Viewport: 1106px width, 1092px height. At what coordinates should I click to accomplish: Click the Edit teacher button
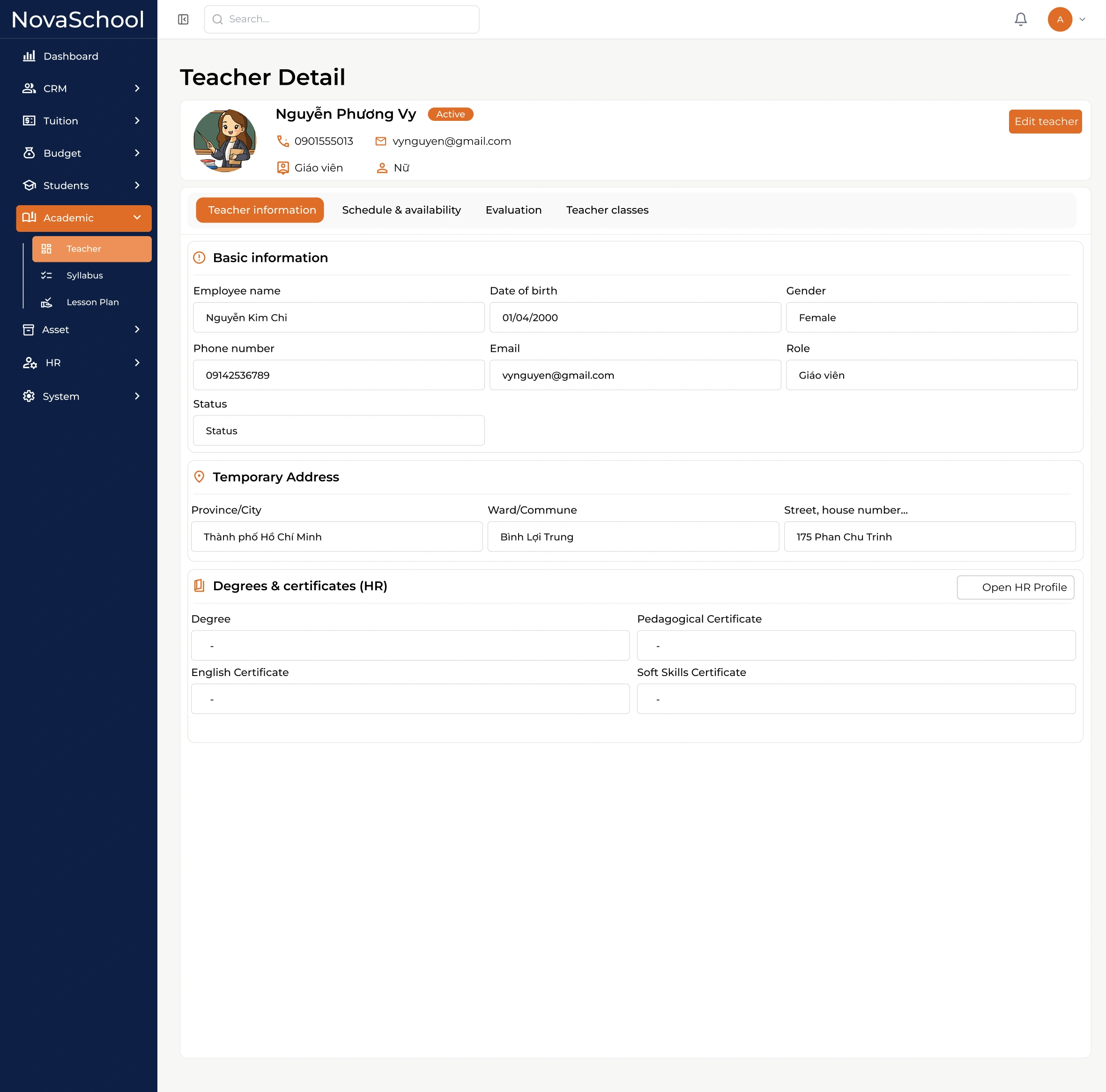tap(1045, 121)
